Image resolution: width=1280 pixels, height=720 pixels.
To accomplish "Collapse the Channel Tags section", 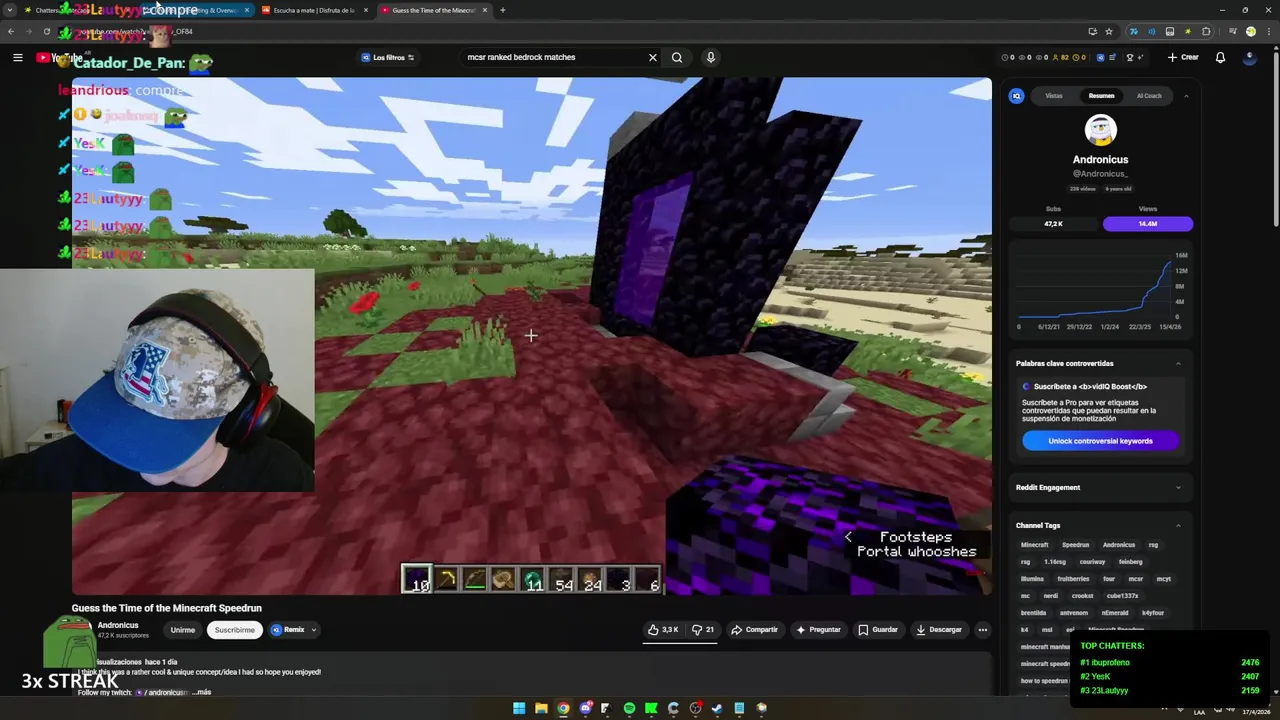I will coord(1178,525).
